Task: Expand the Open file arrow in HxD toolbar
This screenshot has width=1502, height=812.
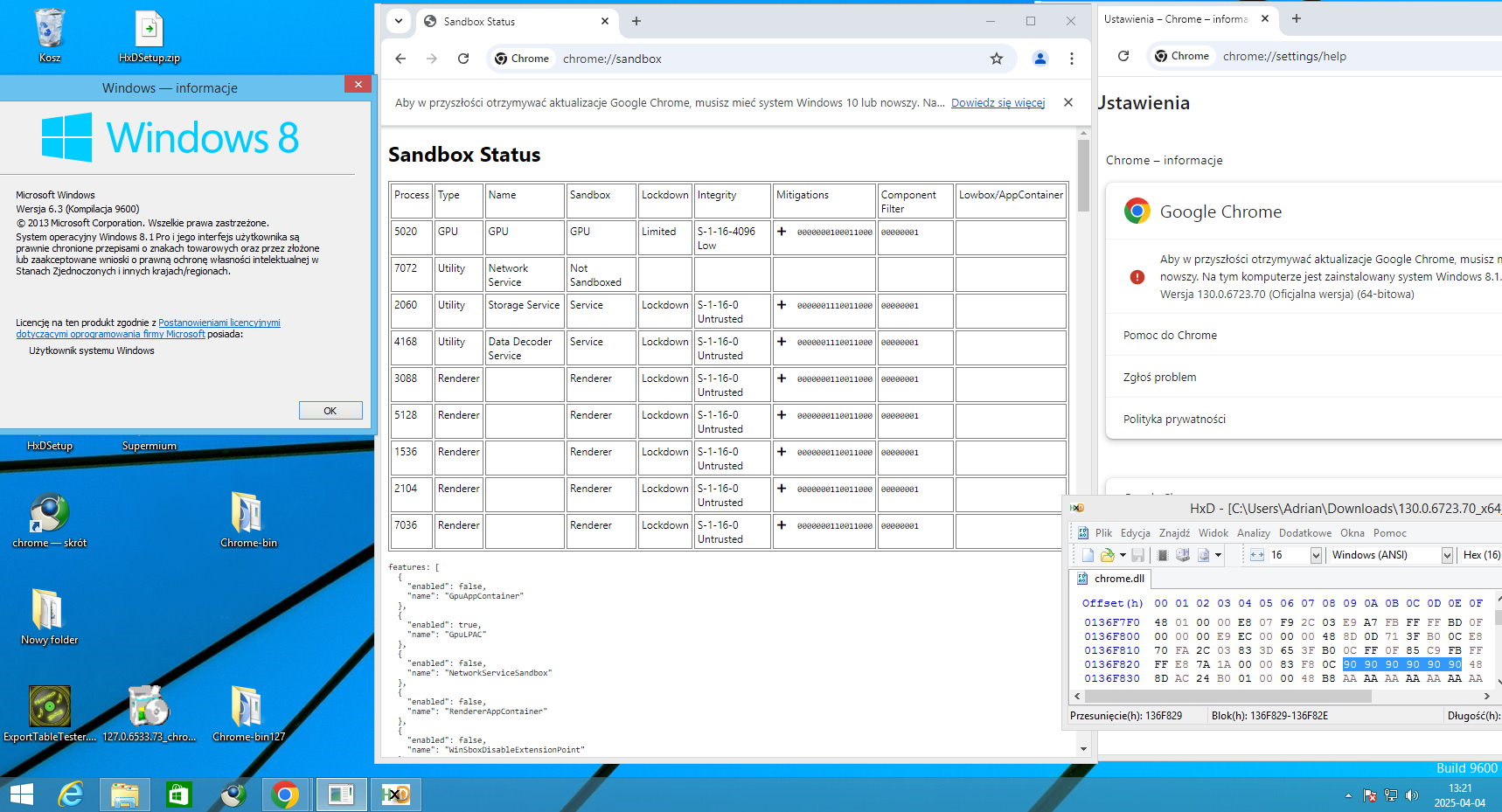Action: [x=1123, y=555]
